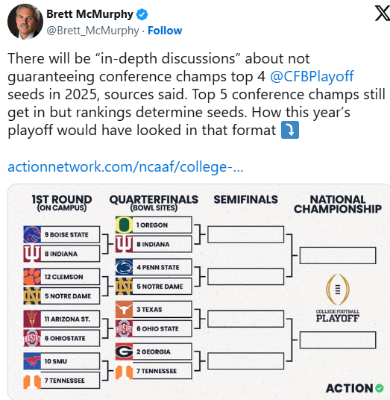The image size is (390, 400).
Task: Open Brett McMurphy's profile photo
Action: pos(25,22)
